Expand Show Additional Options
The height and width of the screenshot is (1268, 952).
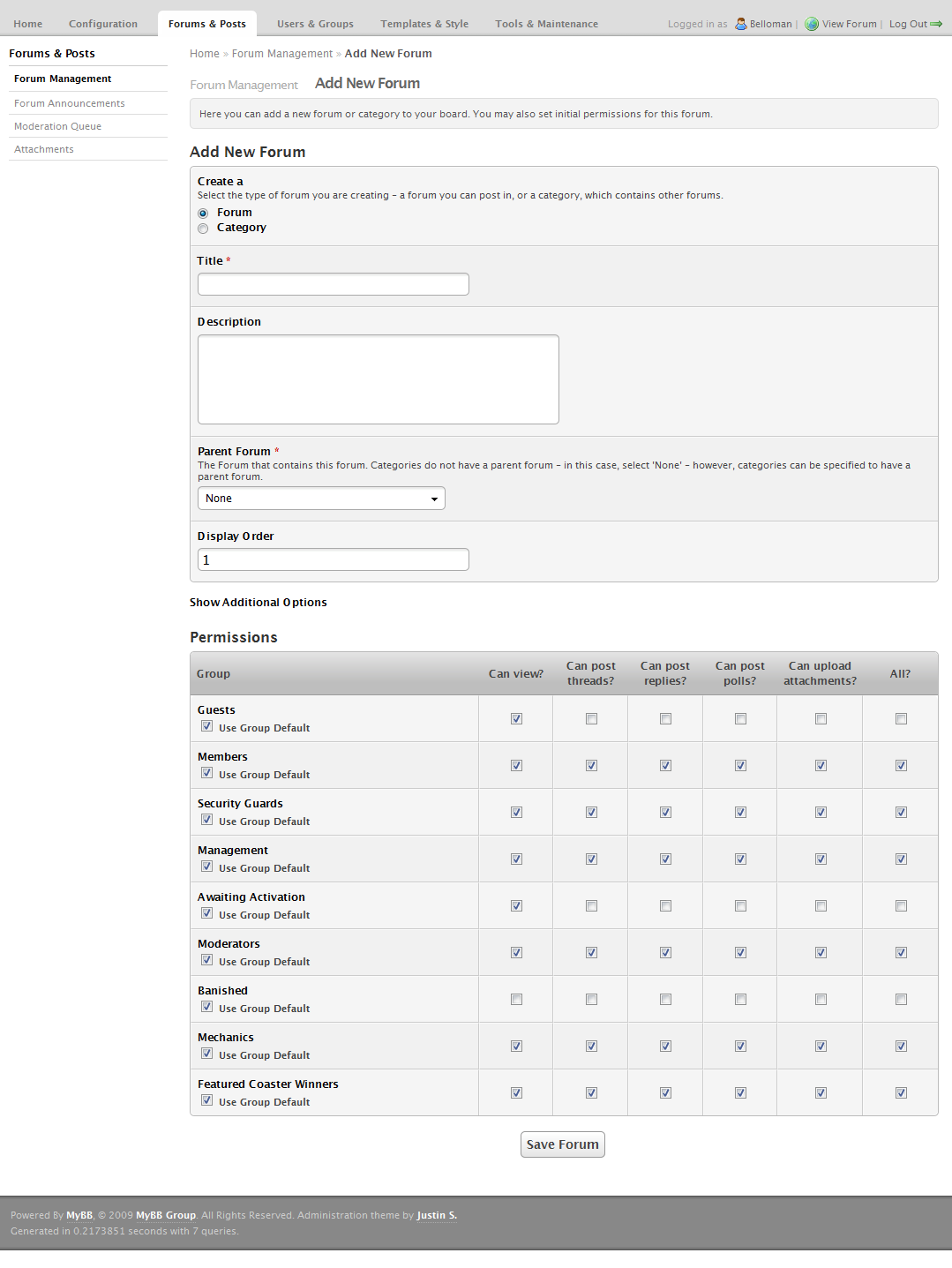tap(259, 603)
